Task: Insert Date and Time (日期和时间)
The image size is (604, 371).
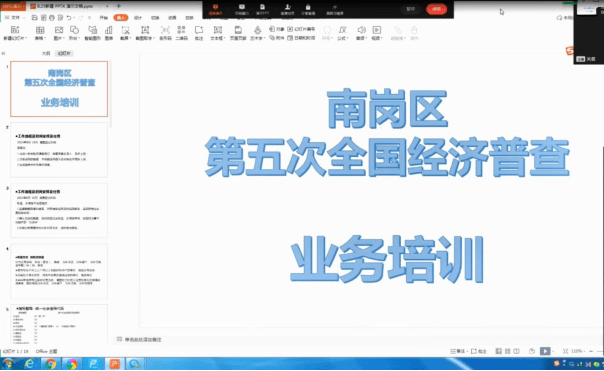Action: [x=301, y=38]
